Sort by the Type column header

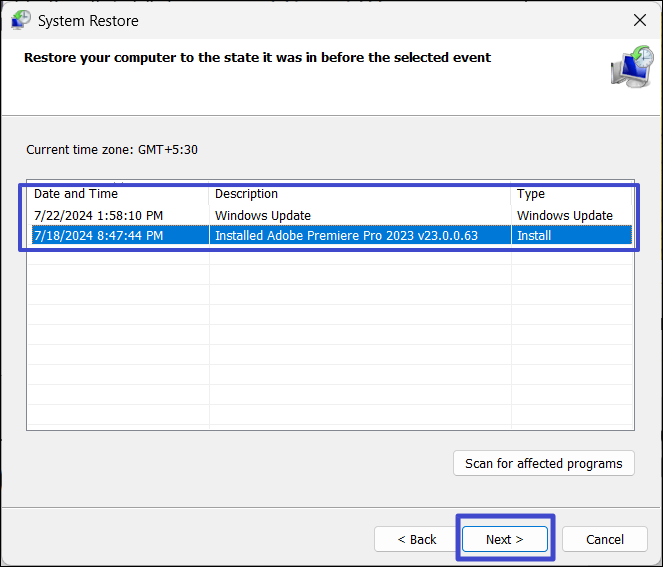tap(531, 194)
